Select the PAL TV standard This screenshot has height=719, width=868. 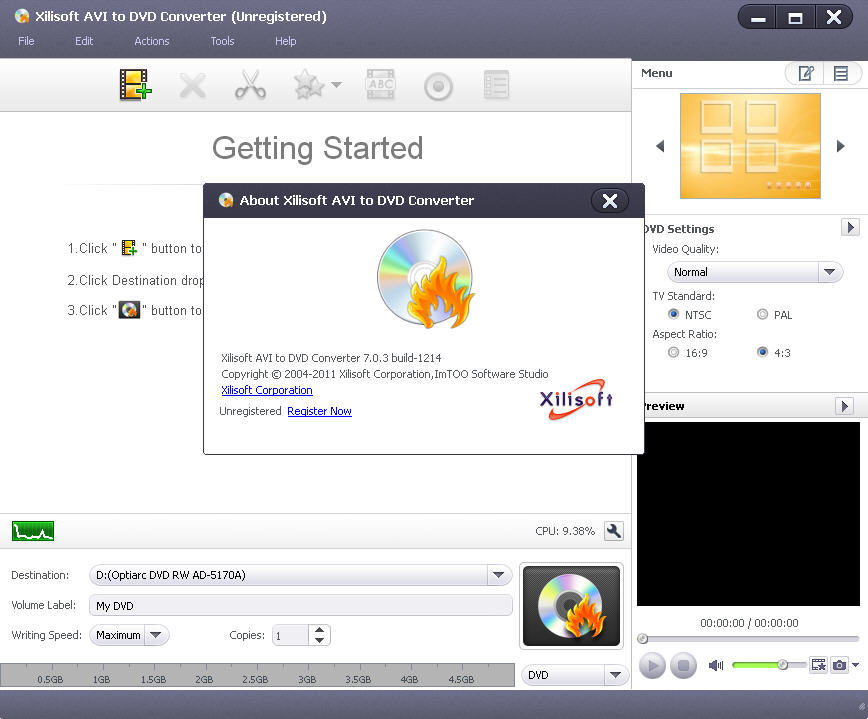click(x=762, y=315)
